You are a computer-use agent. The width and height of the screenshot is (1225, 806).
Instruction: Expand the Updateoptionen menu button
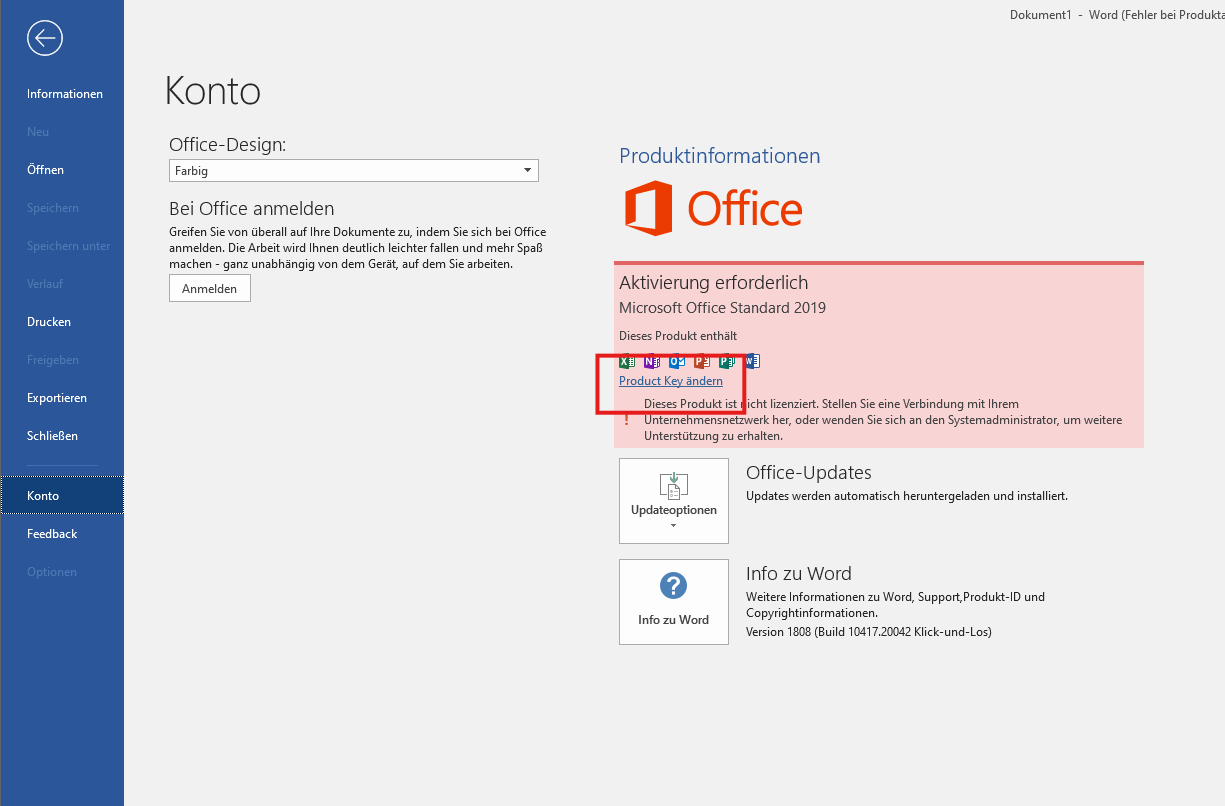click(673, 501)
